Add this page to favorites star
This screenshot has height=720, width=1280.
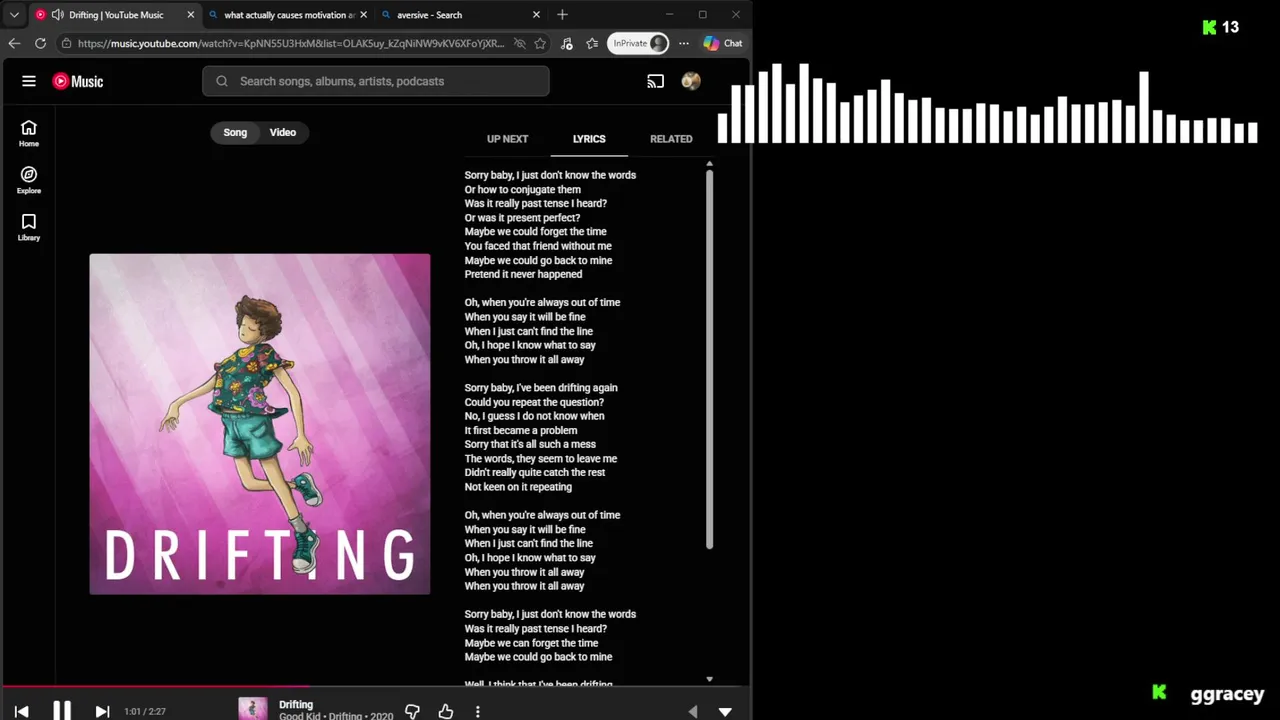[540, 43]
